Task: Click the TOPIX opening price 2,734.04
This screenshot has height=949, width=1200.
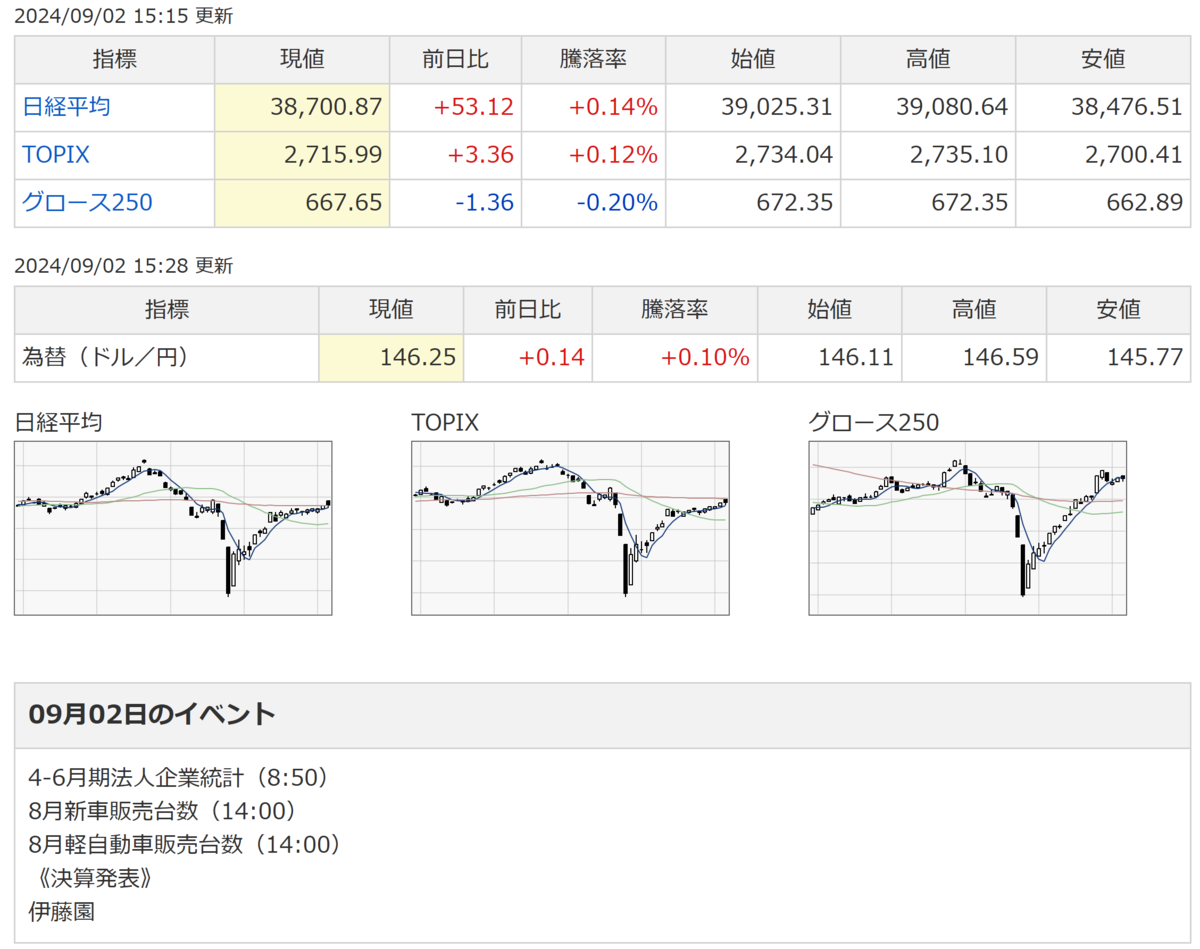Action: point(784,155)
